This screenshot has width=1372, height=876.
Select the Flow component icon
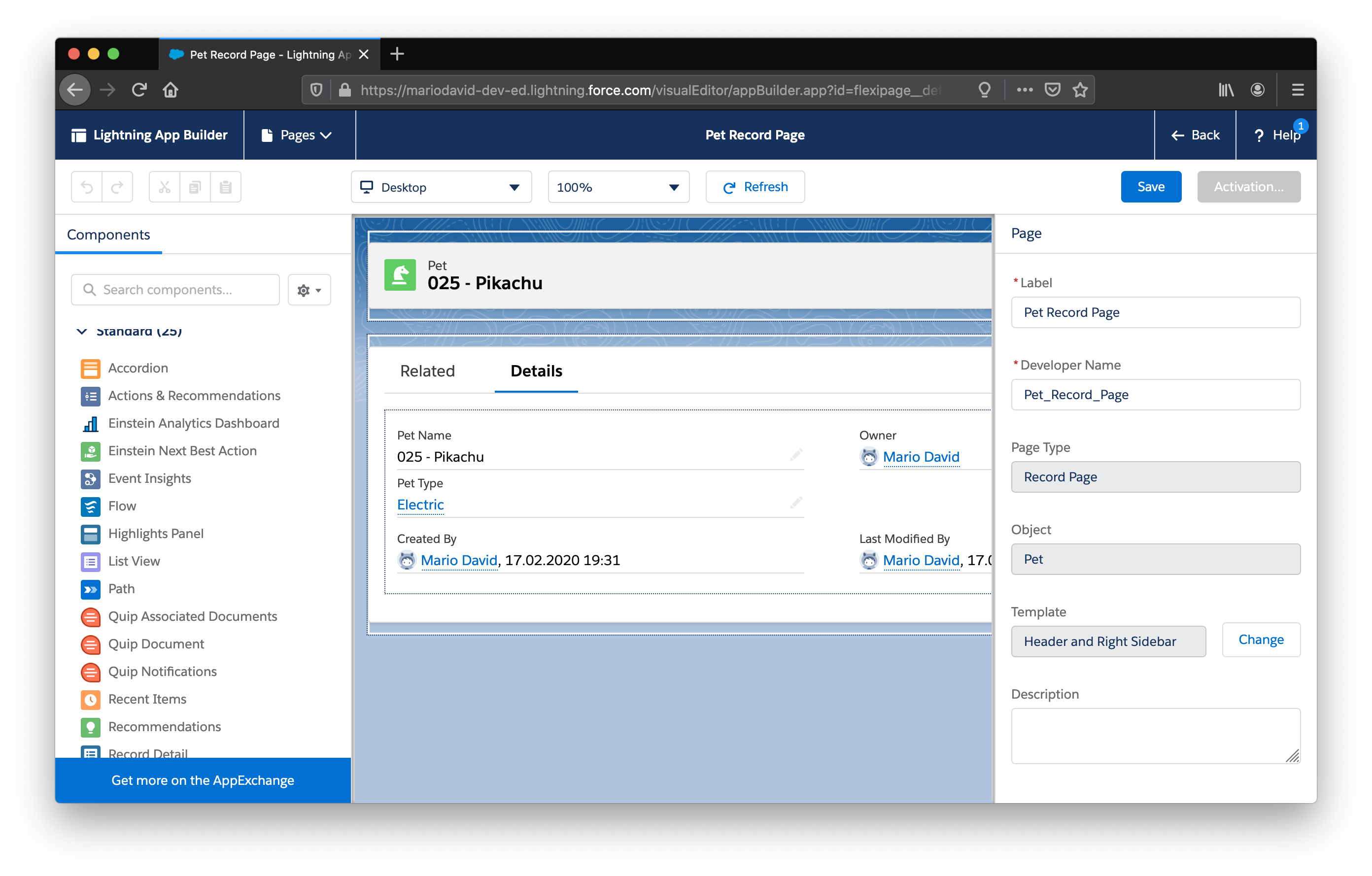[91, 506]
